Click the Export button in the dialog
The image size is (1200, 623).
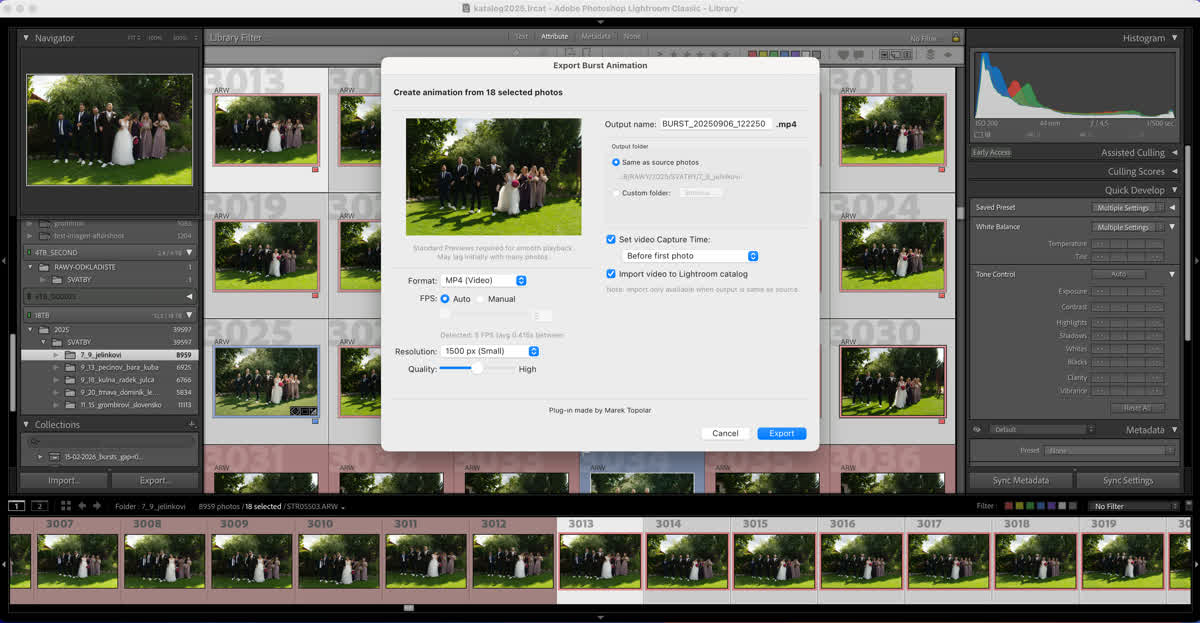781,433
